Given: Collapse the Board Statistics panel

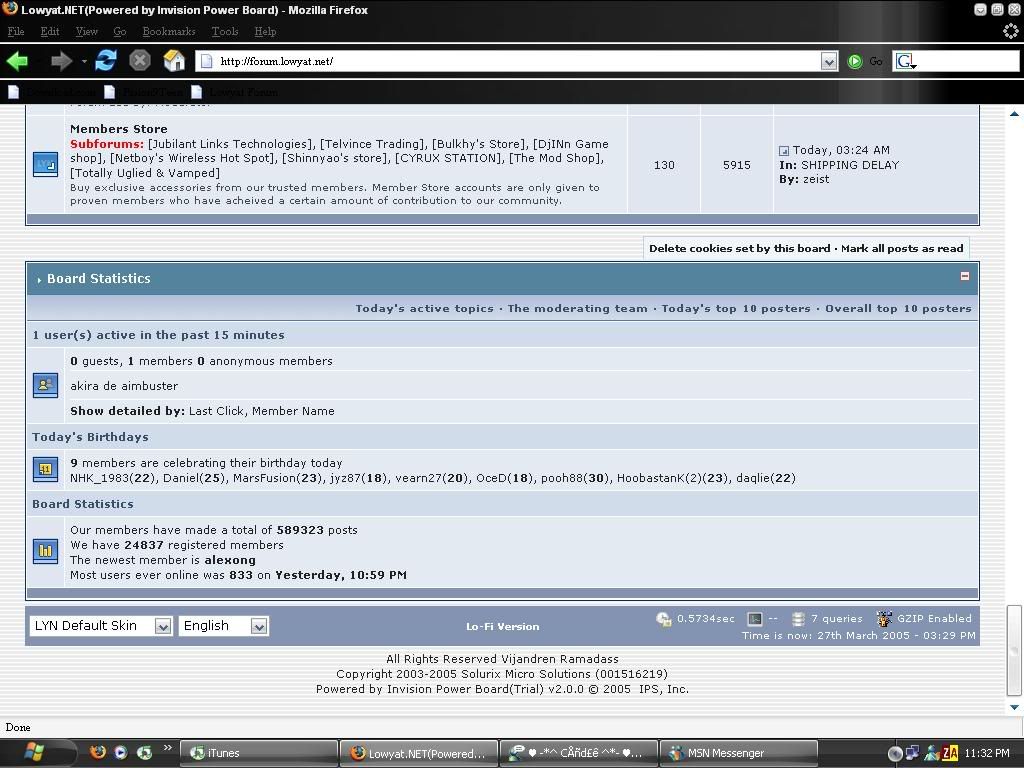Looking at the screenshot, I should [x=965, y=276].
